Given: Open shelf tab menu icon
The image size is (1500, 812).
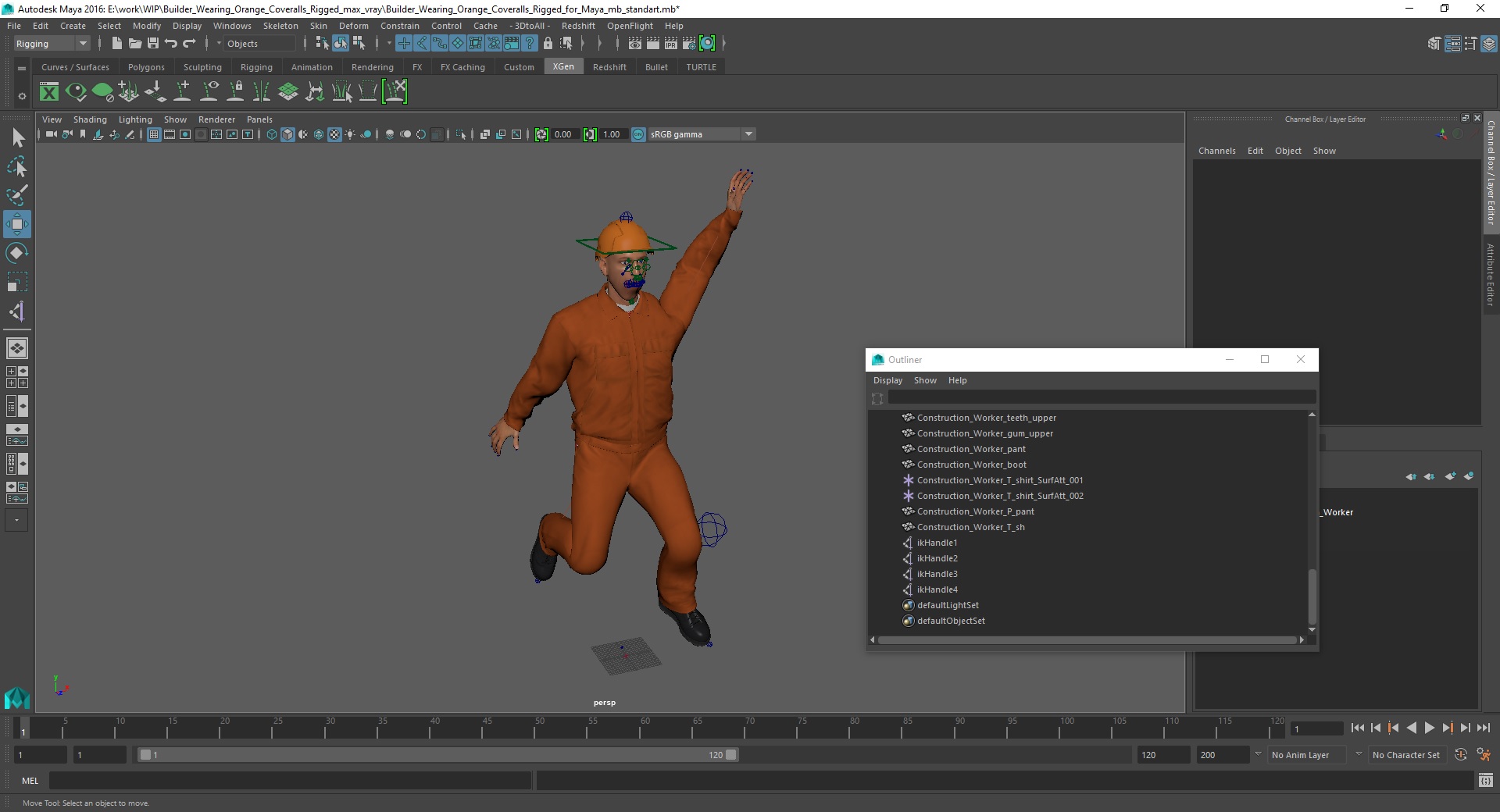Looking at the screenshot, I should click(22, 69).
